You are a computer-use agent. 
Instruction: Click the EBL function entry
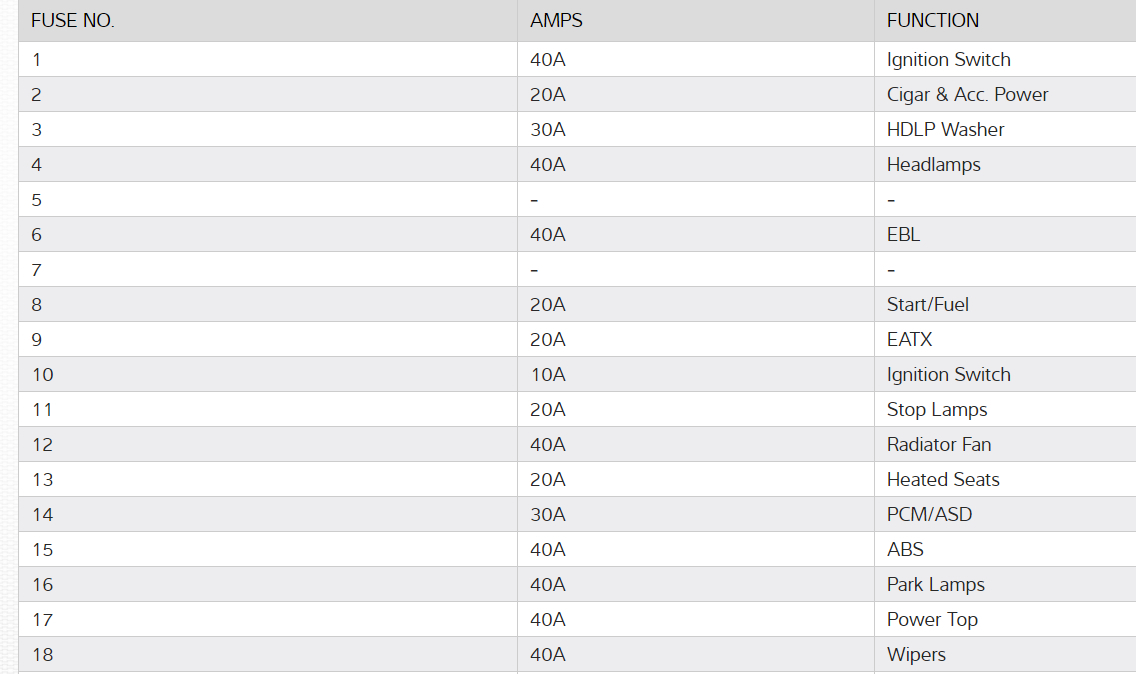[903, 235]
